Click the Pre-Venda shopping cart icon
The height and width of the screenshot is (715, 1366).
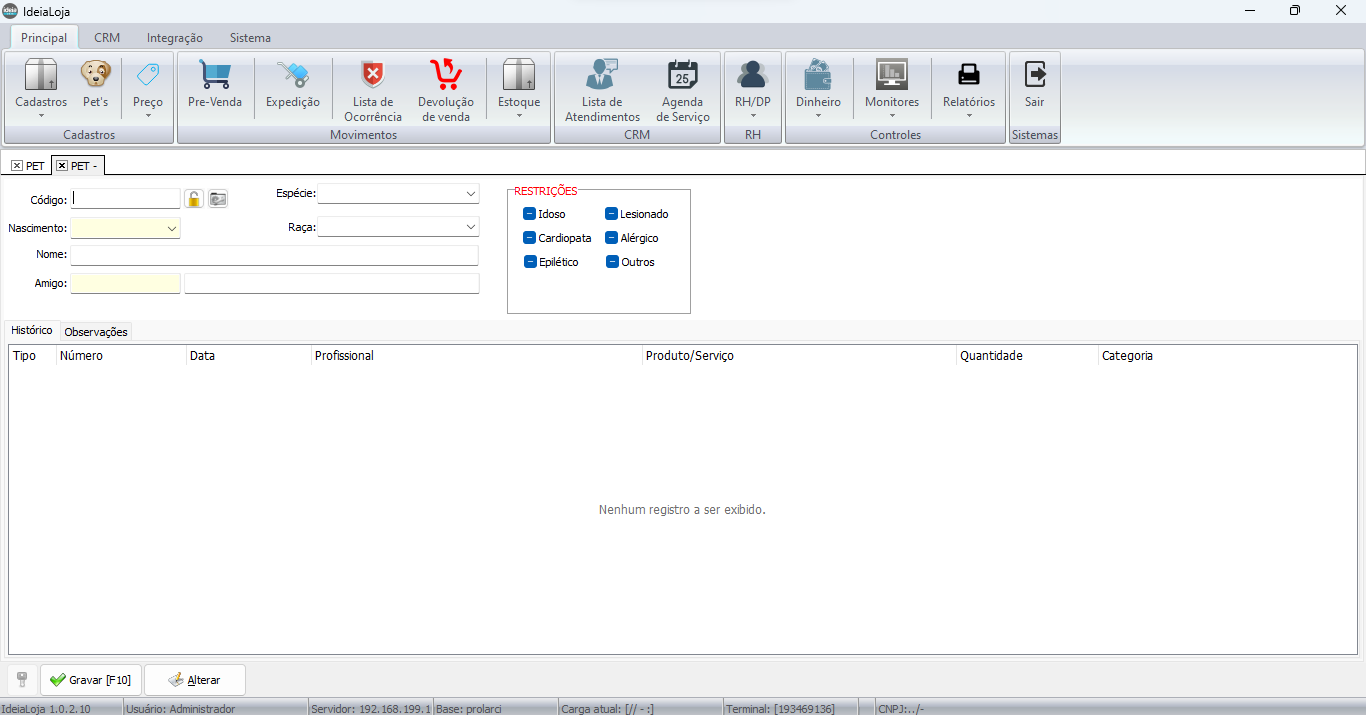[x=215, y=76]
